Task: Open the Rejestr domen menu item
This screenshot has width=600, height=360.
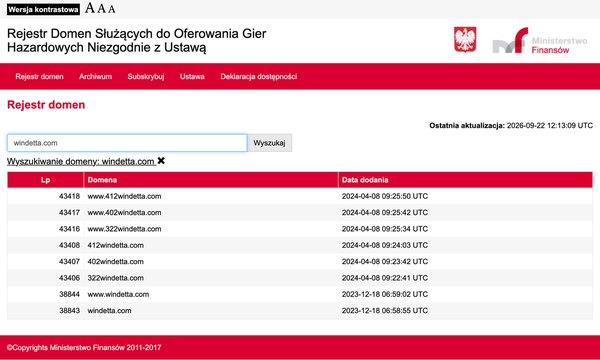Action: click(x=39, y=77)
